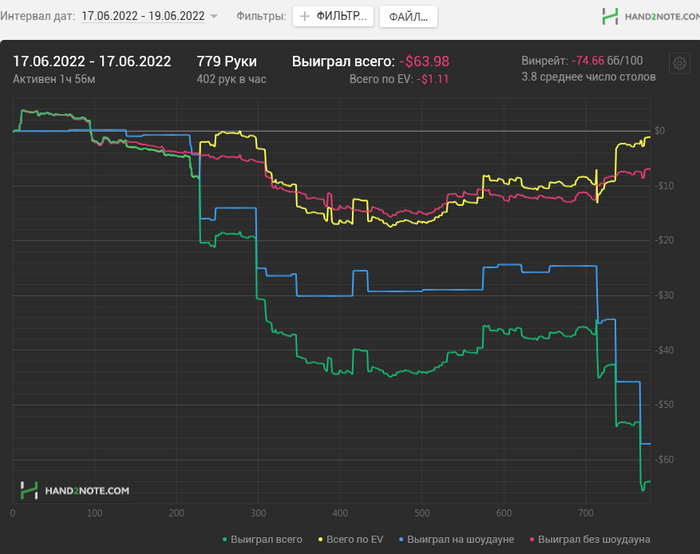Toggle the 'Всего по EV' legend series
This screenshot has width=700, height=554.
tap(350, 539)
